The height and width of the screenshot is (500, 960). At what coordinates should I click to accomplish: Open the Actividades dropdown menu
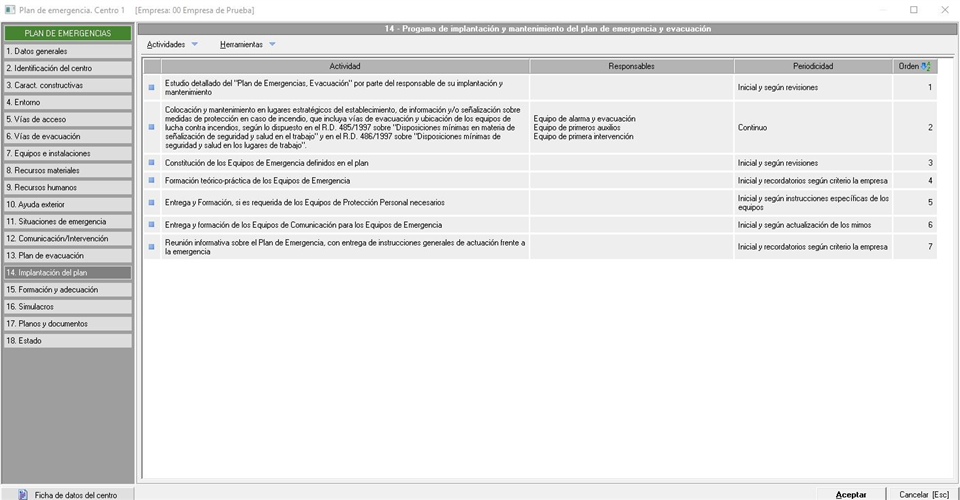pos(172,45)
